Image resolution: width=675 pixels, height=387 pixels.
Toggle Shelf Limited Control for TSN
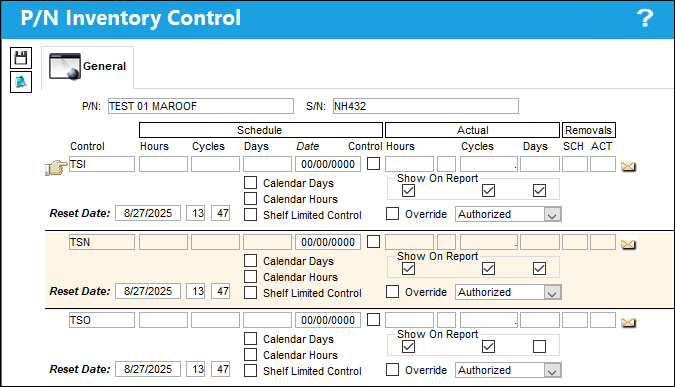coord(251,292)
